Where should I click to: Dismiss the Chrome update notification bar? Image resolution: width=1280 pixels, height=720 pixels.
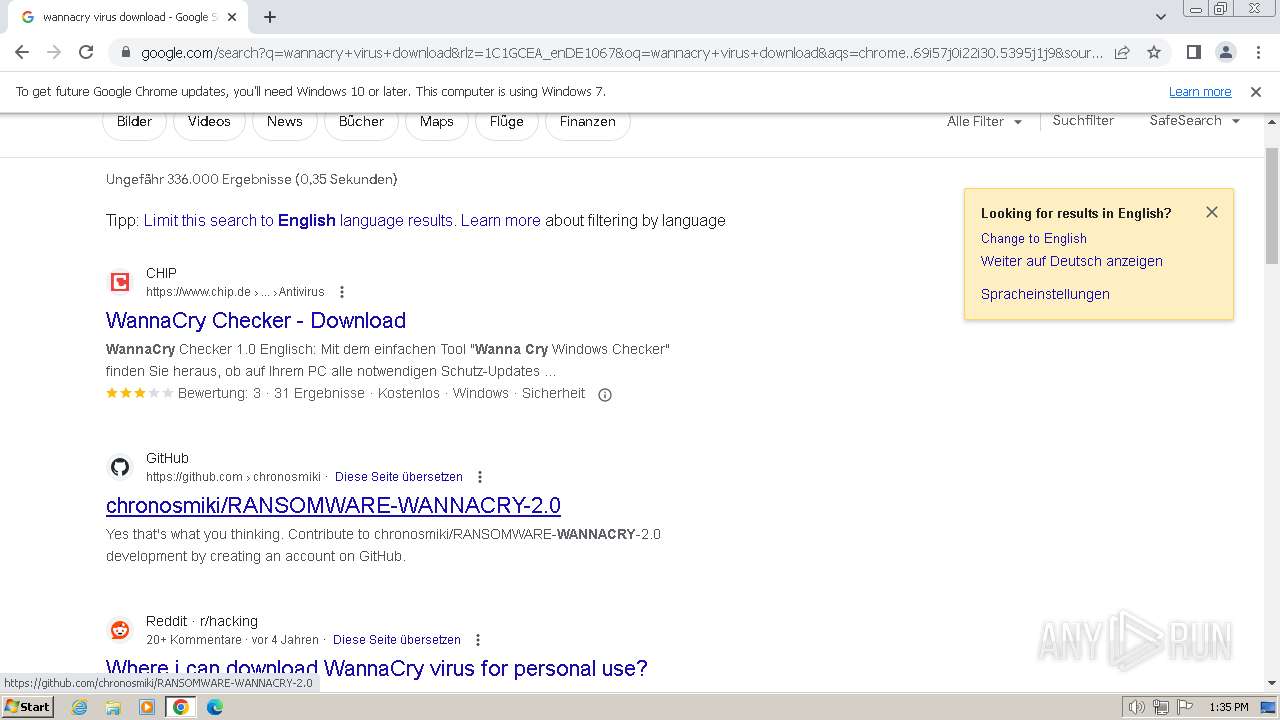[x=1256, y=91]
